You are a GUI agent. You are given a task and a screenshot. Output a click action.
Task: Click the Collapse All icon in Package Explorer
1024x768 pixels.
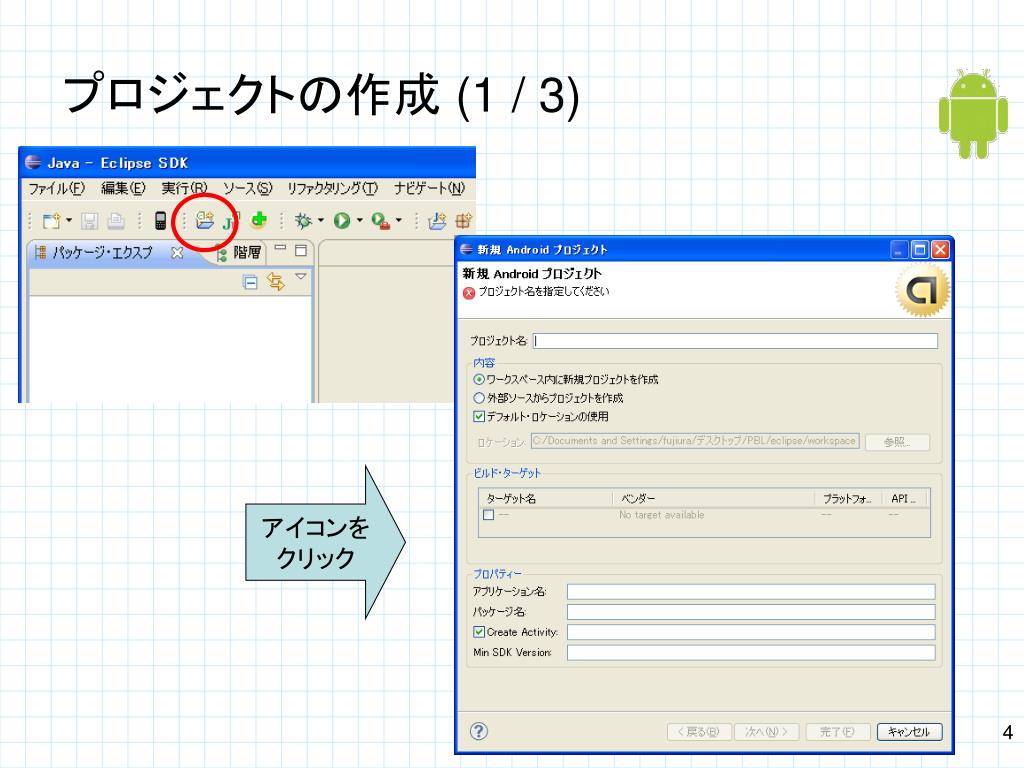tap(249, 282)
